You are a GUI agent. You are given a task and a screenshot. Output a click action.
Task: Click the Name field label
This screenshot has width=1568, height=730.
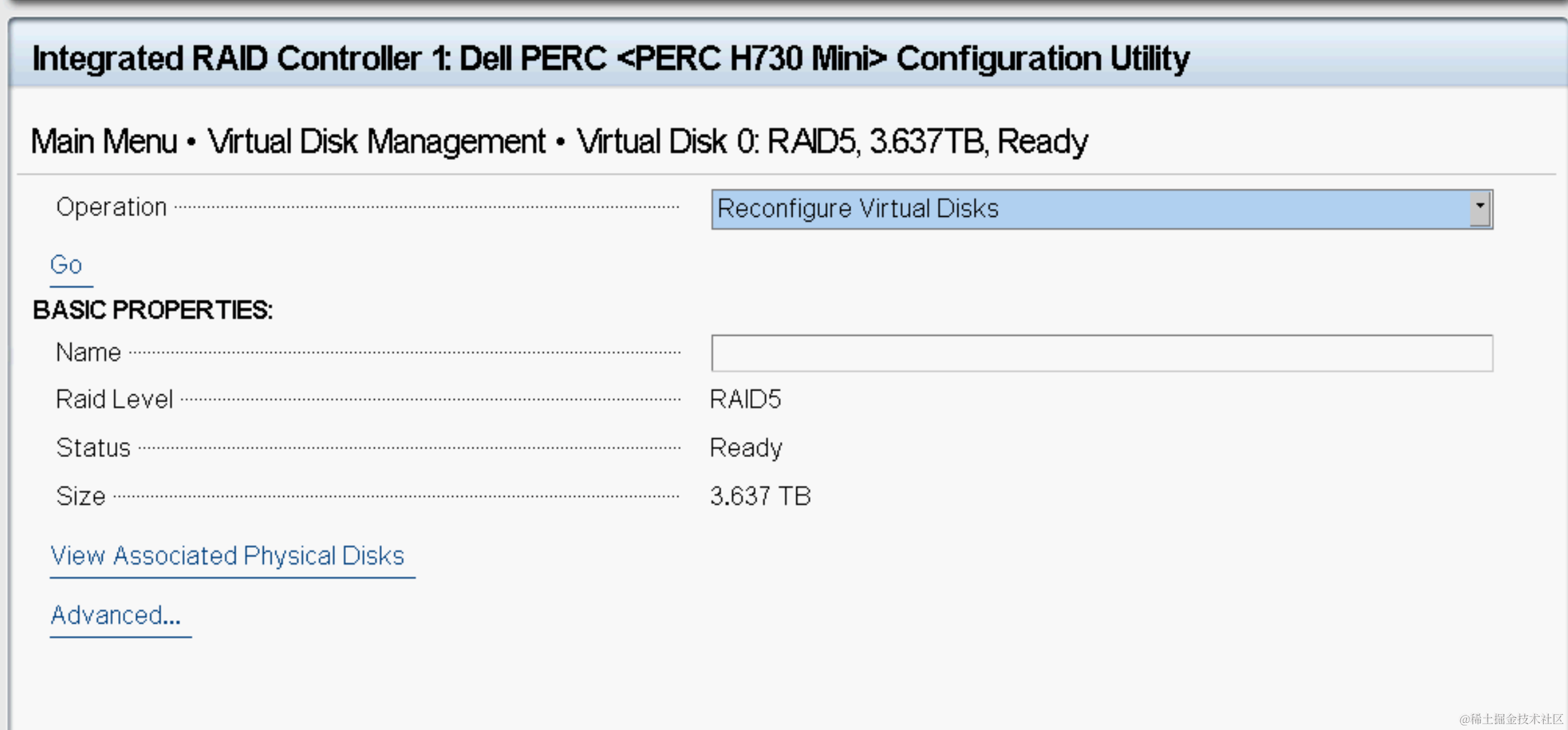coord(89,353)
